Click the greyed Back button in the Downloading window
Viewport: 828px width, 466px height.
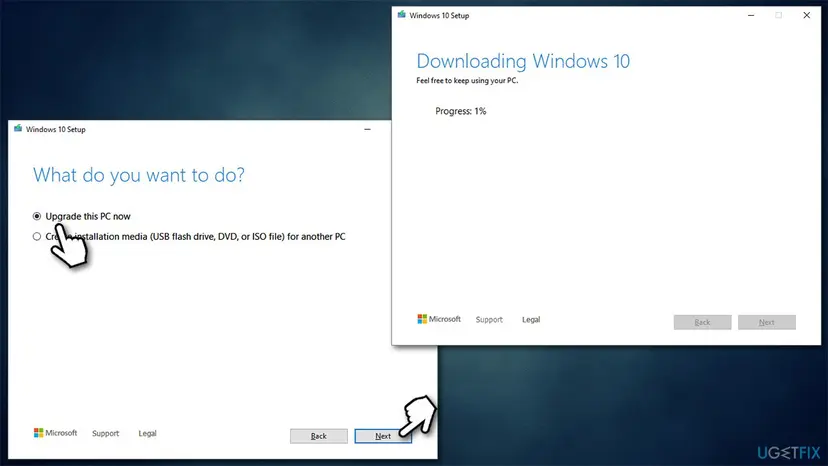702,322
